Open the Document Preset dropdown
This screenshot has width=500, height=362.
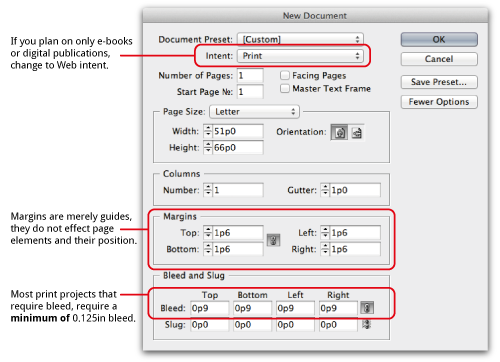point(300,39)
